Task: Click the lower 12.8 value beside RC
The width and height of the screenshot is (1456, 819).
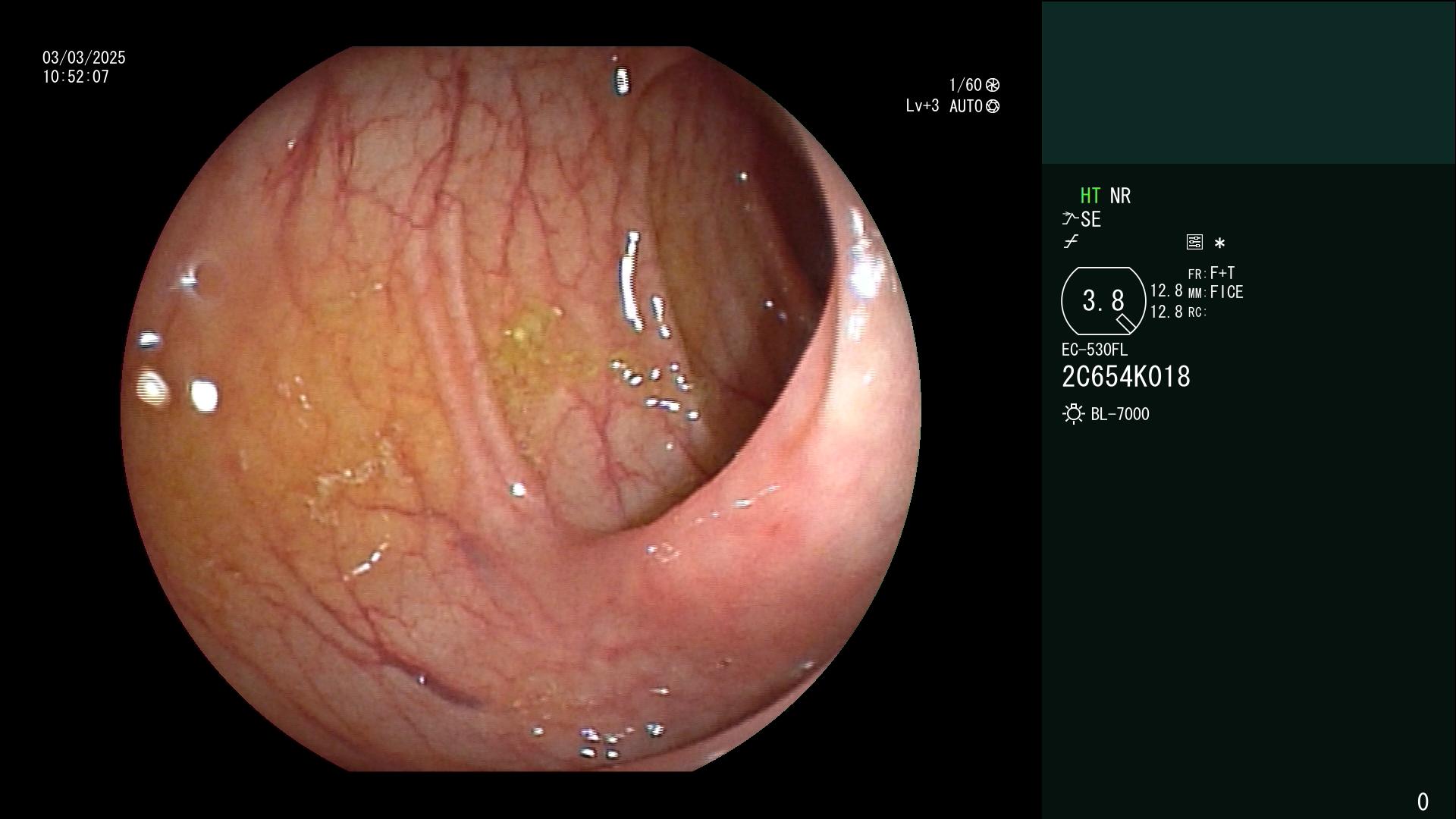Action: coord(1166,312)
